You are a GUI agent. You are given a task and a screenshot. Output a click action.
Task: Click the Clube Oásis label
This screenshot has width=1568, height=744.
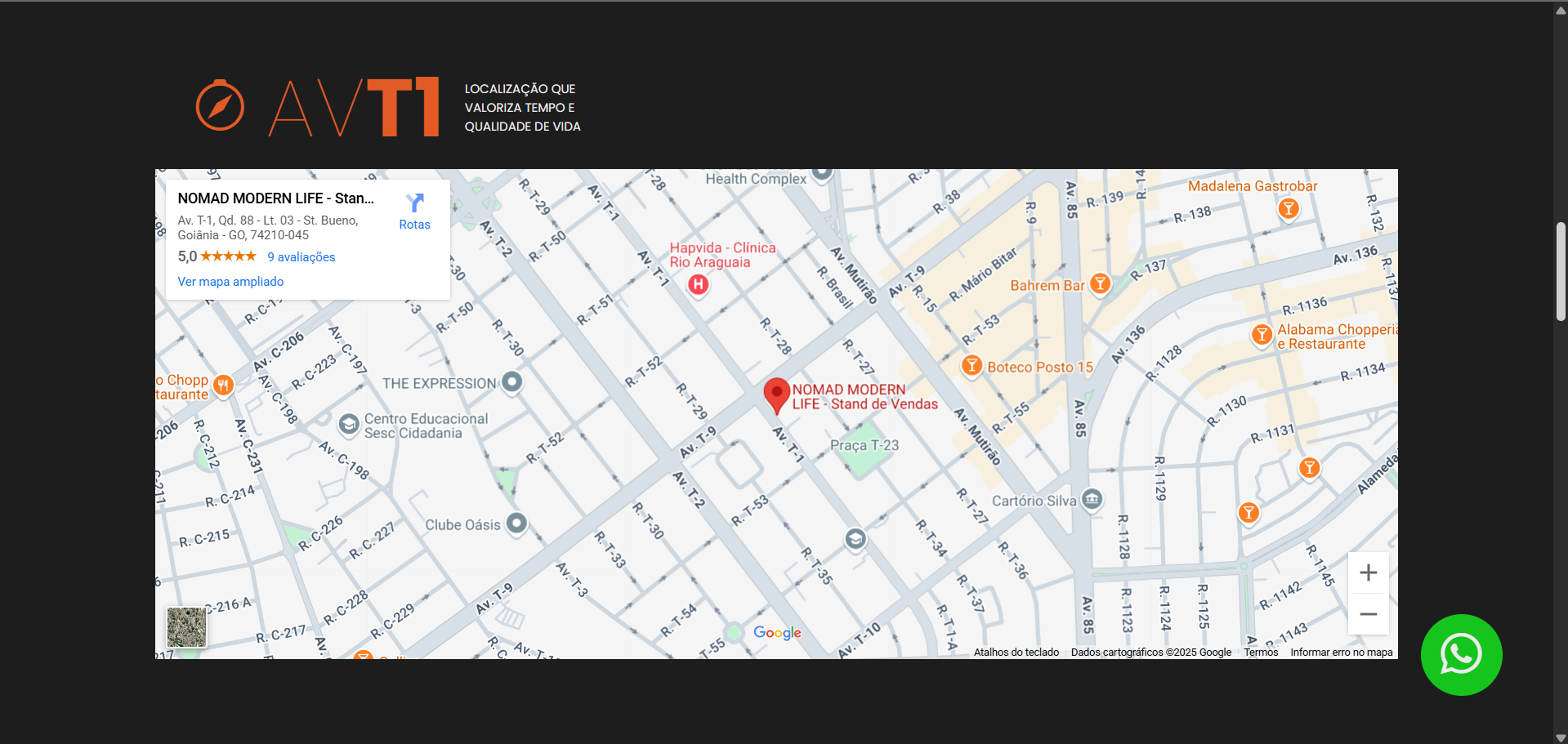click(x=462, y=525)
